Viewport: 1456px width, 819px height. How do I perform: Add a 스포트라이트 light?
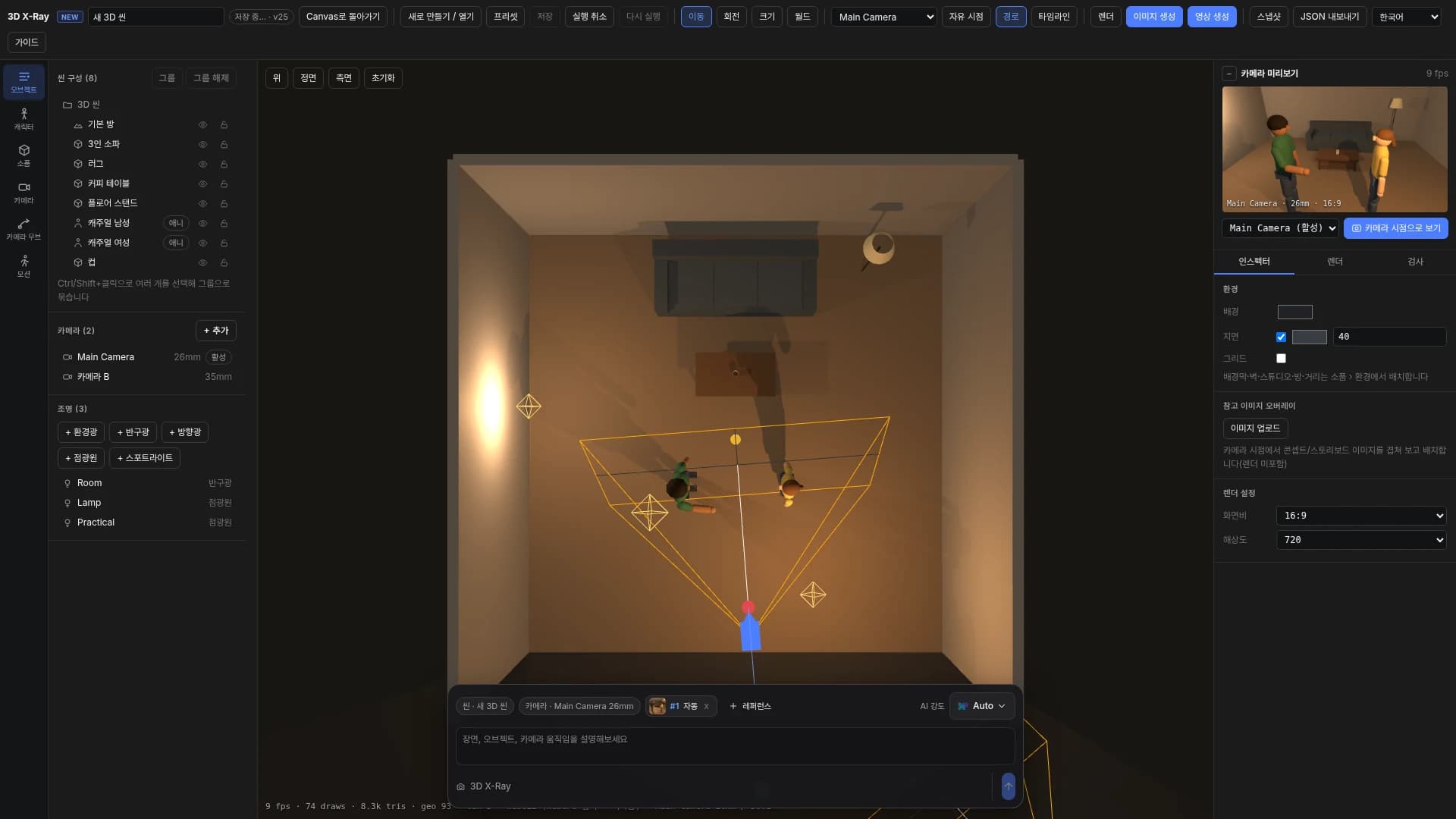tap(145, 458)
